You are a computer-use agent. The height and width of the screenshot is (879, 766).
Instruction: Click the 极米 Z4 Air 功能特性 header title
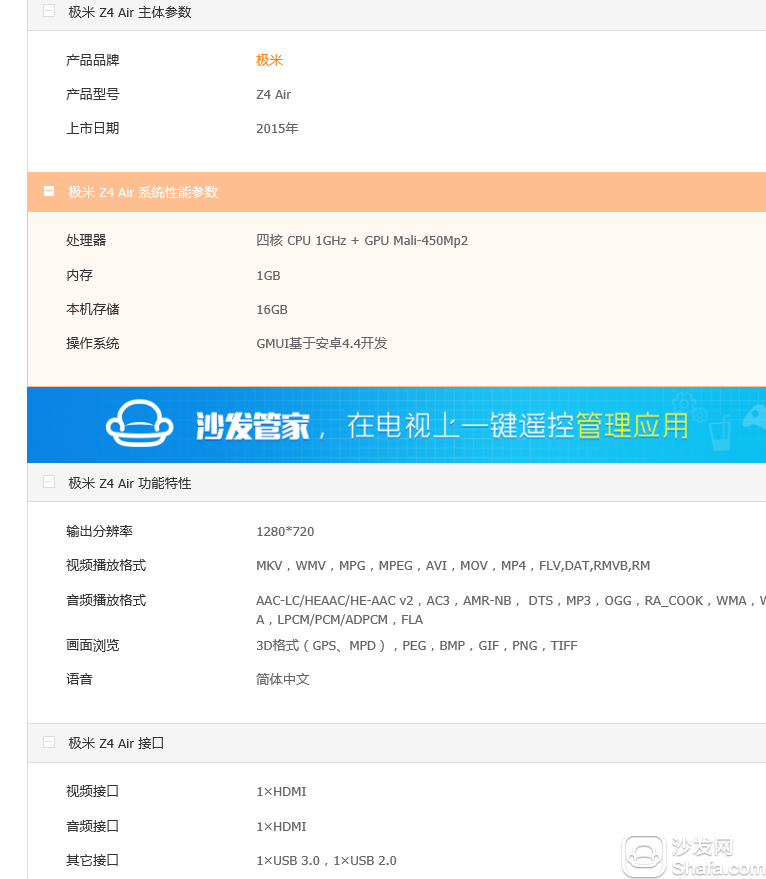point(130,483)
